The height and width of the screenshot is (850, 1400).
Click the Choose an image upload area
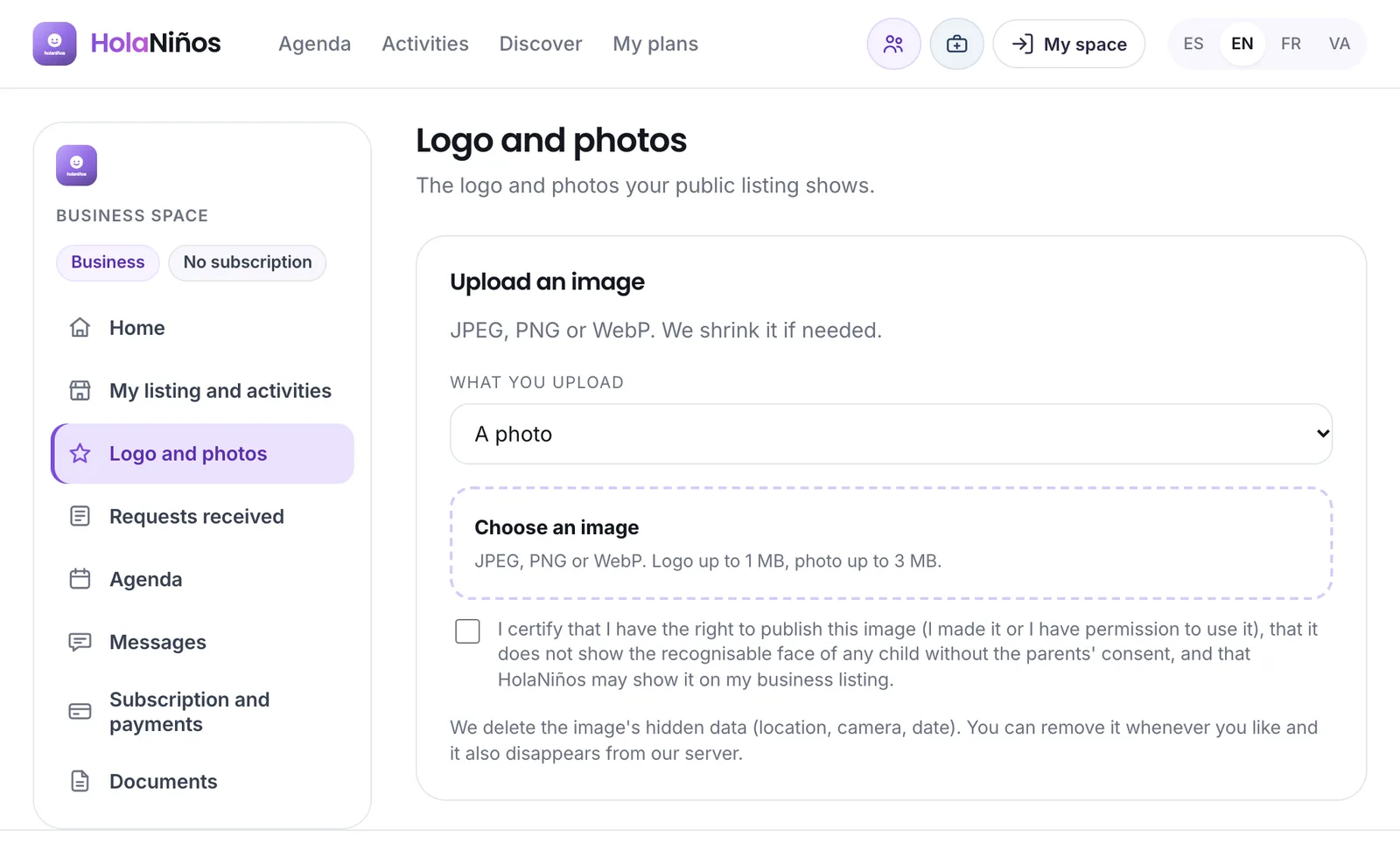tap(891, 543)
